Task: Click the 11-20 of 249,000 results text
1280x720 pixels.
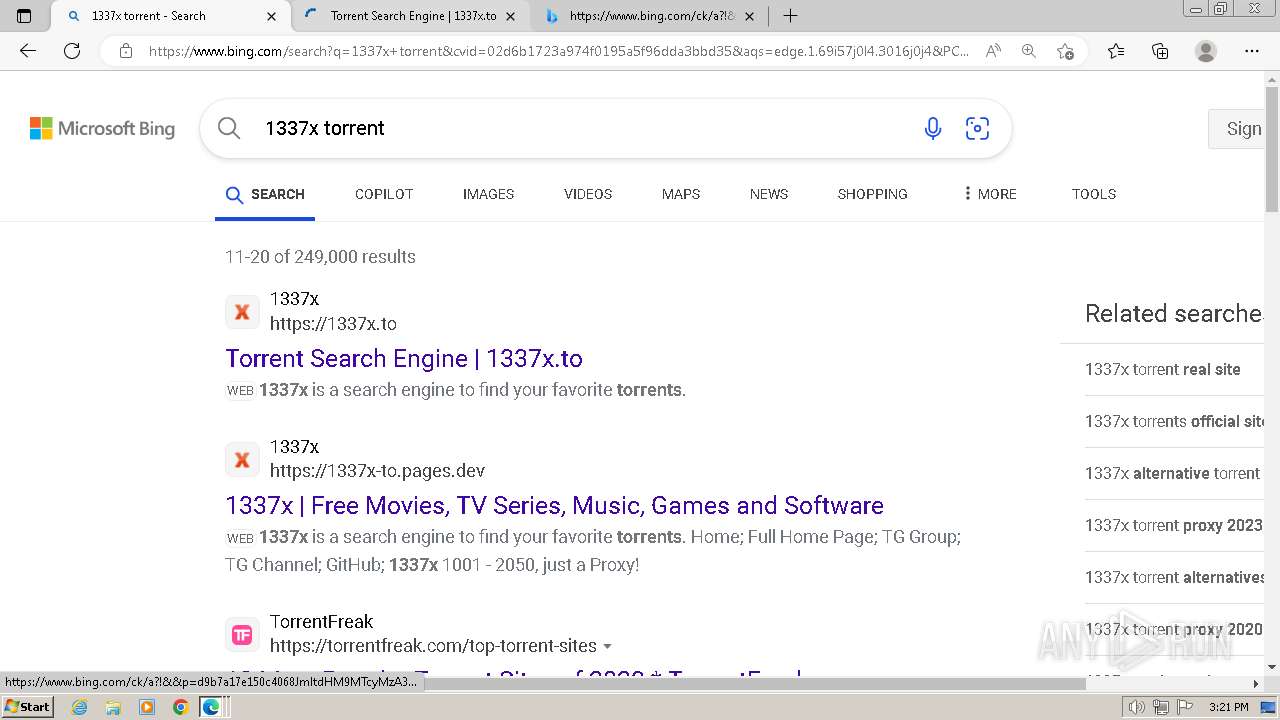Action: pyautogui.click(x=320, y=257)
